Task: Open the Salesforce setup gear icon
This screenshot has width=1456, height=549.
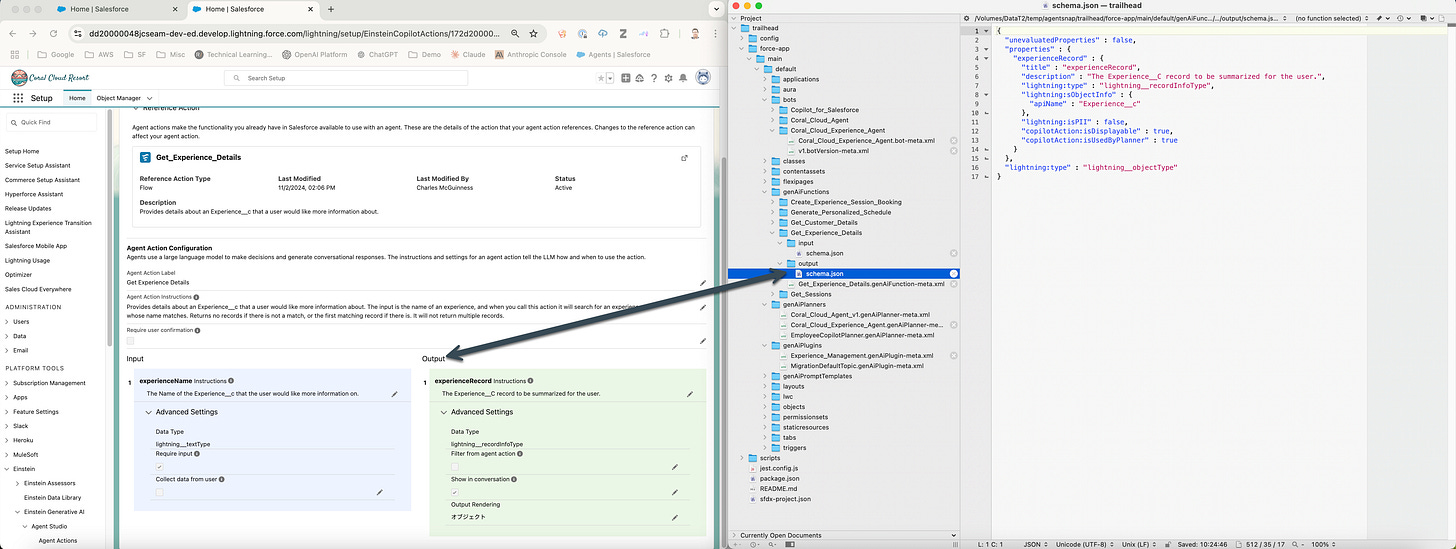Action: coord(669,78)
